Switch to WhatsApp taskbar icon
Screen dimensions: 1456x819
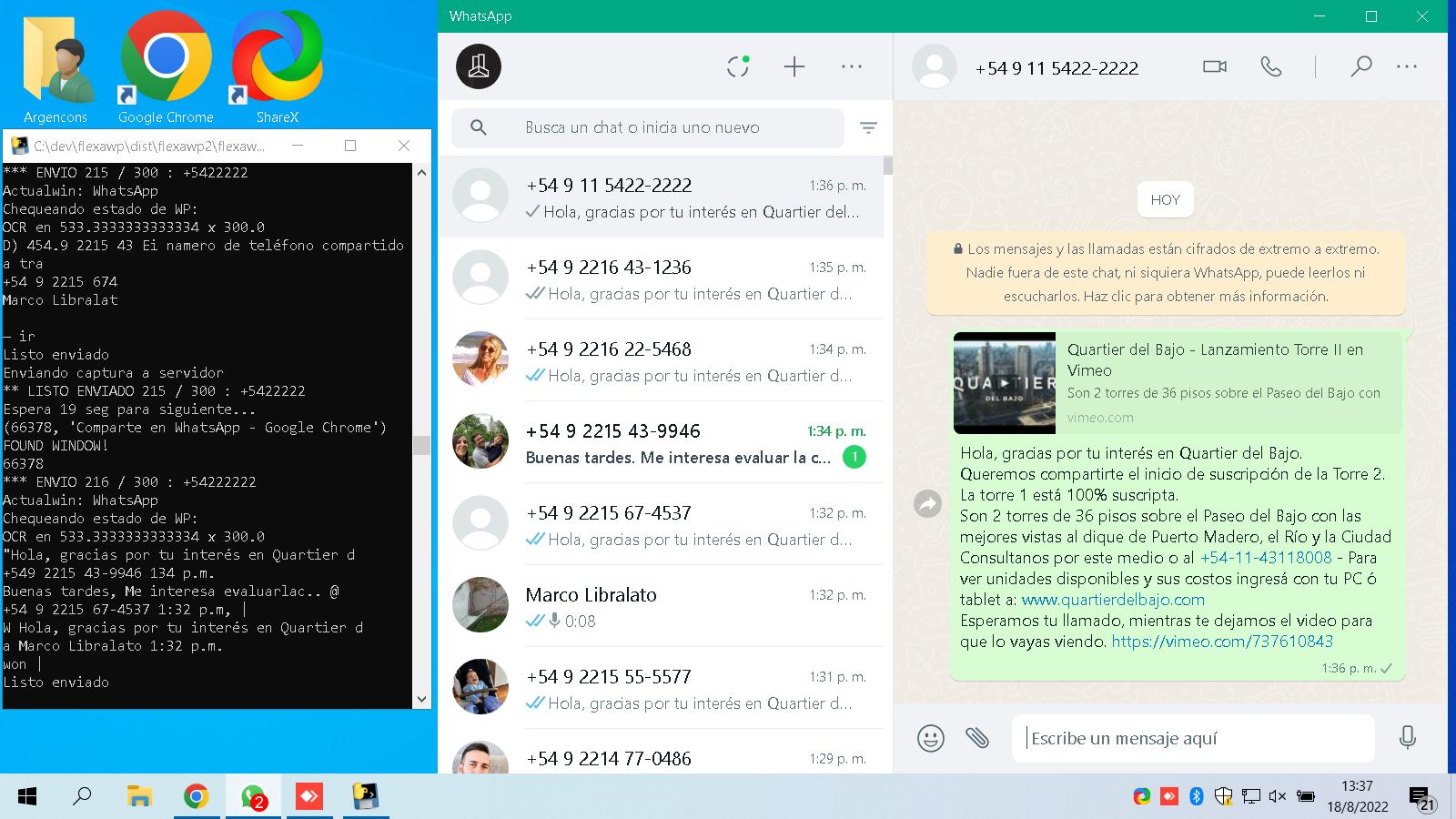(x=253, y=797)
